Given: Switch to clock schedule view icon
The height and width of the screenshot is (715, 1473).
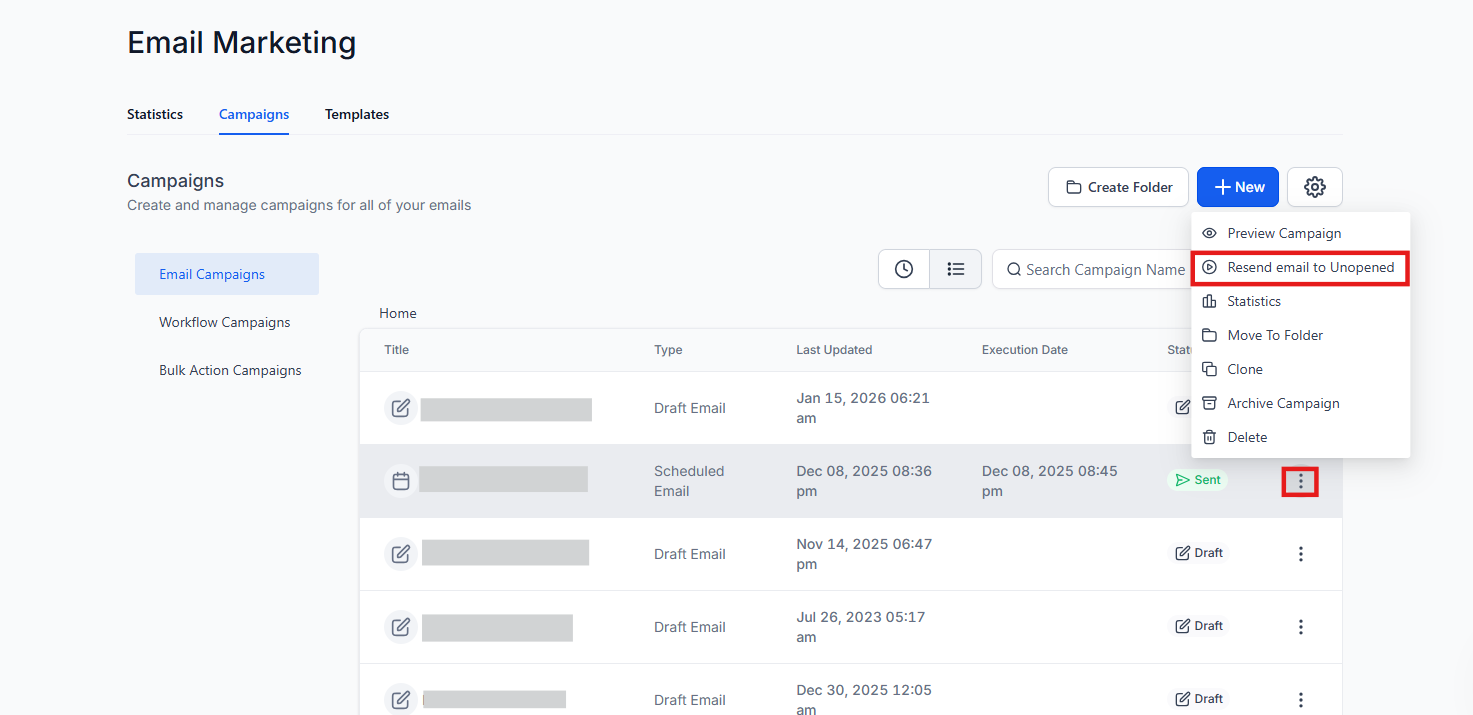Looking at the screenshot, I should click(x=904, y=269).
